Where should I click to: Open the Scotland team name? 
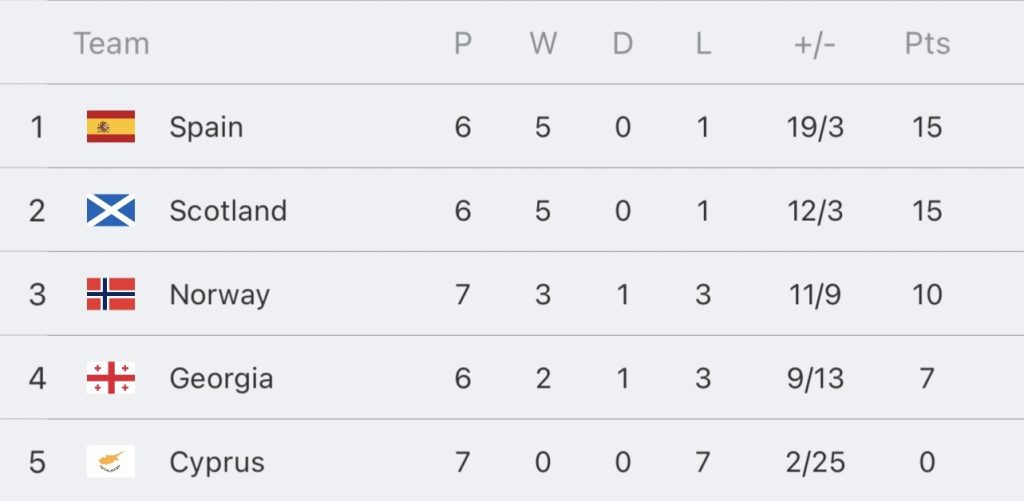tap(228, 211)
